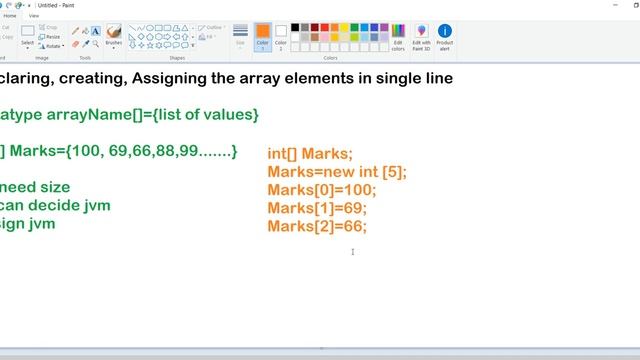Image resolution: width=640 pixels, height=360 pixels.
Task: Pick the black color swatch
Action: [295, 27]
